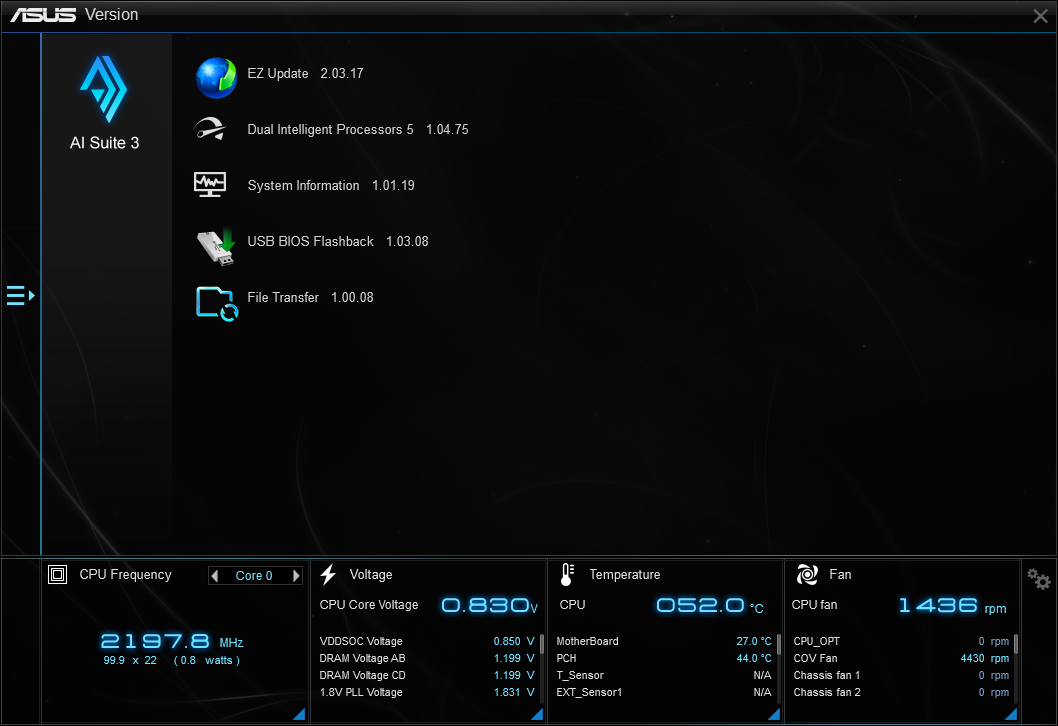Click the EZ Update 2.03.17 entry
Image resolution: width=1058 pixels, height=726 pixels.
tap(305, 74)
